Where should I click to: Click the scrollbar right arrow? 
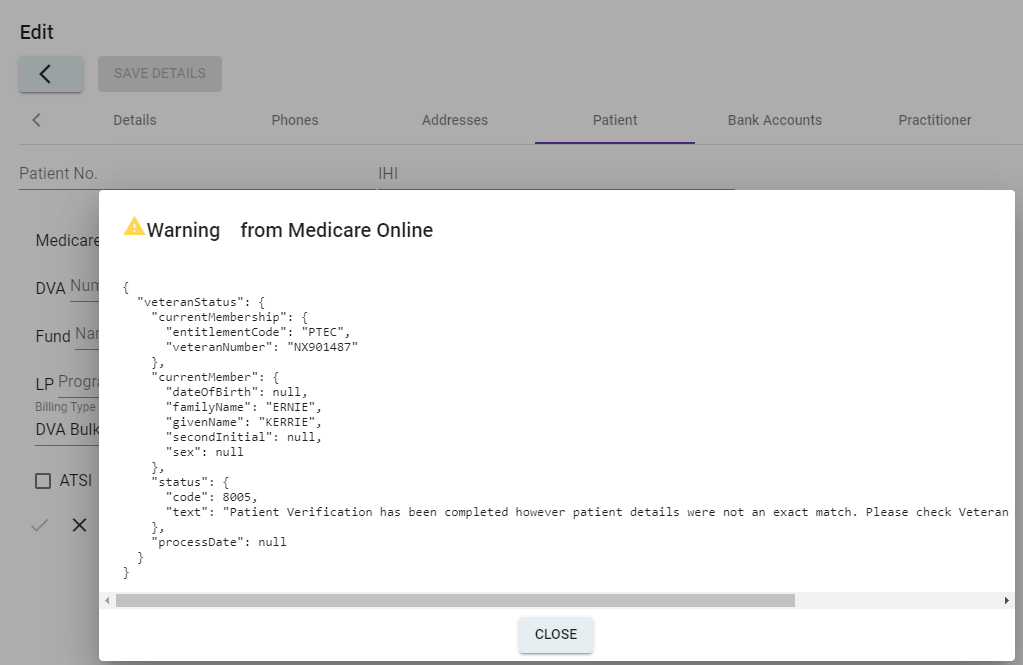coord(1006,600)
